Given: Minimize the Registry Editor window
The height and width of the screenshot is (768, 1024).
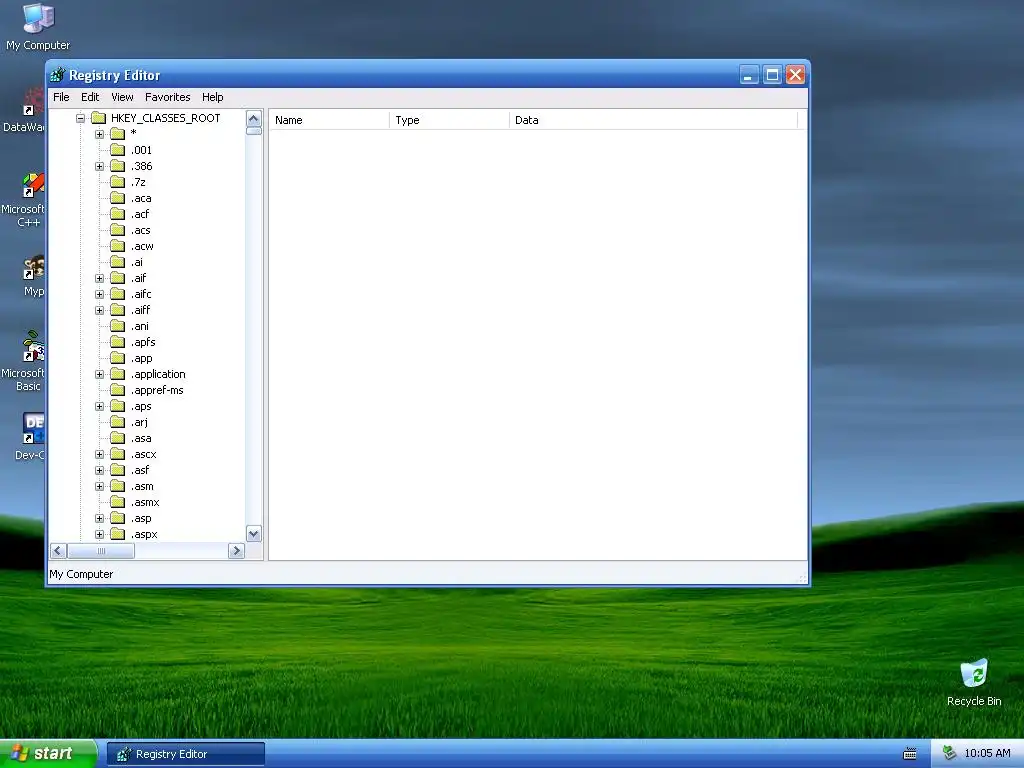Looking at the screenshot, I should (x=749, y=75).
